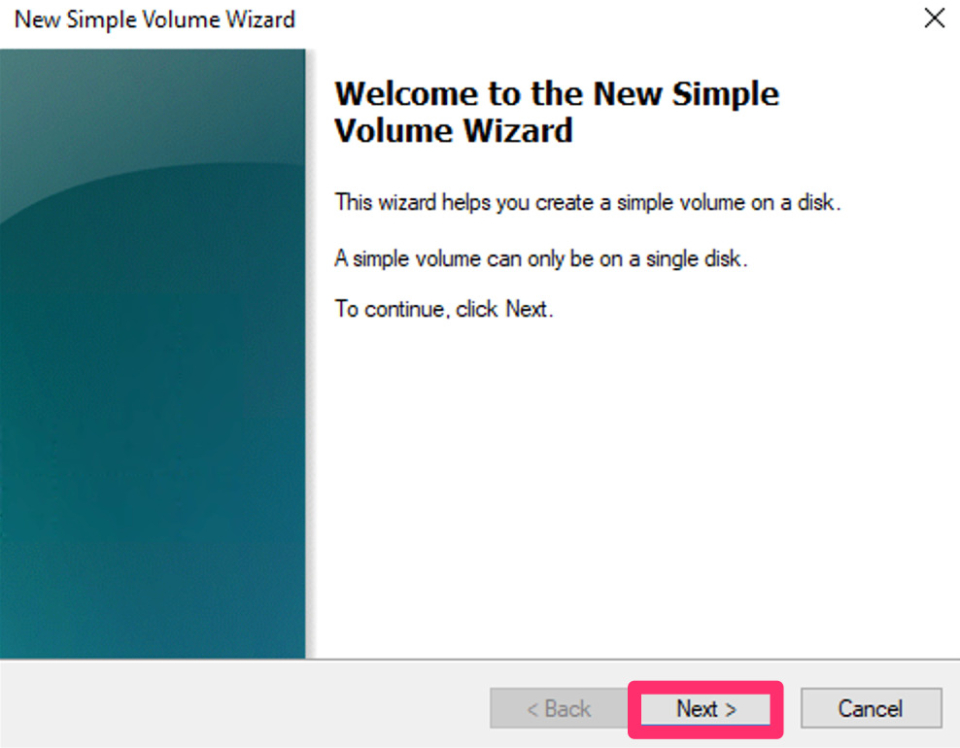
Task: Click the teal decorative banner panel
Action: 152,354
